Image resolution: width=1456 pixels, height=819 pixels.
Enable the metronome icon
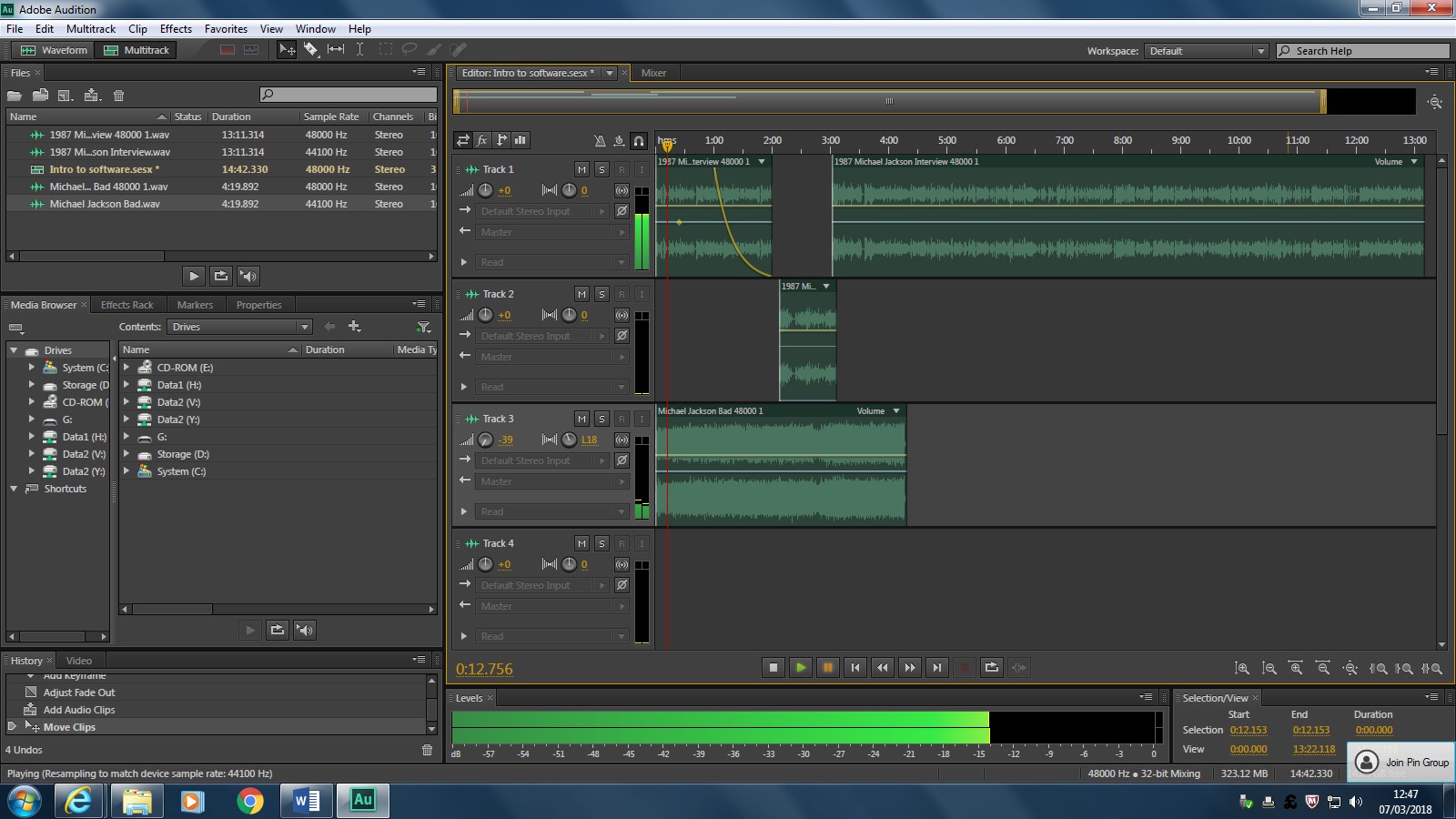pyautogui.click(x=601, y=141)
